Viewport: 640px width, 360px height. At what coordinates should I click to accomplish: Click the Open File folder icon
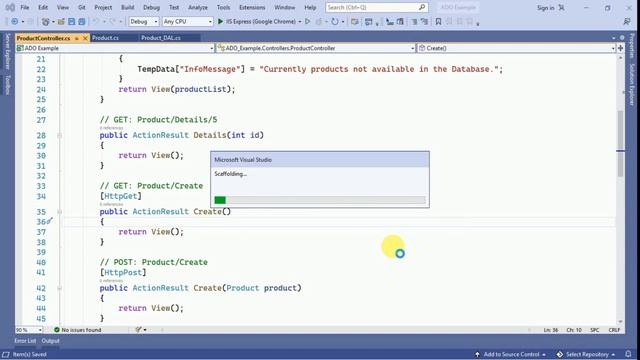61,22
